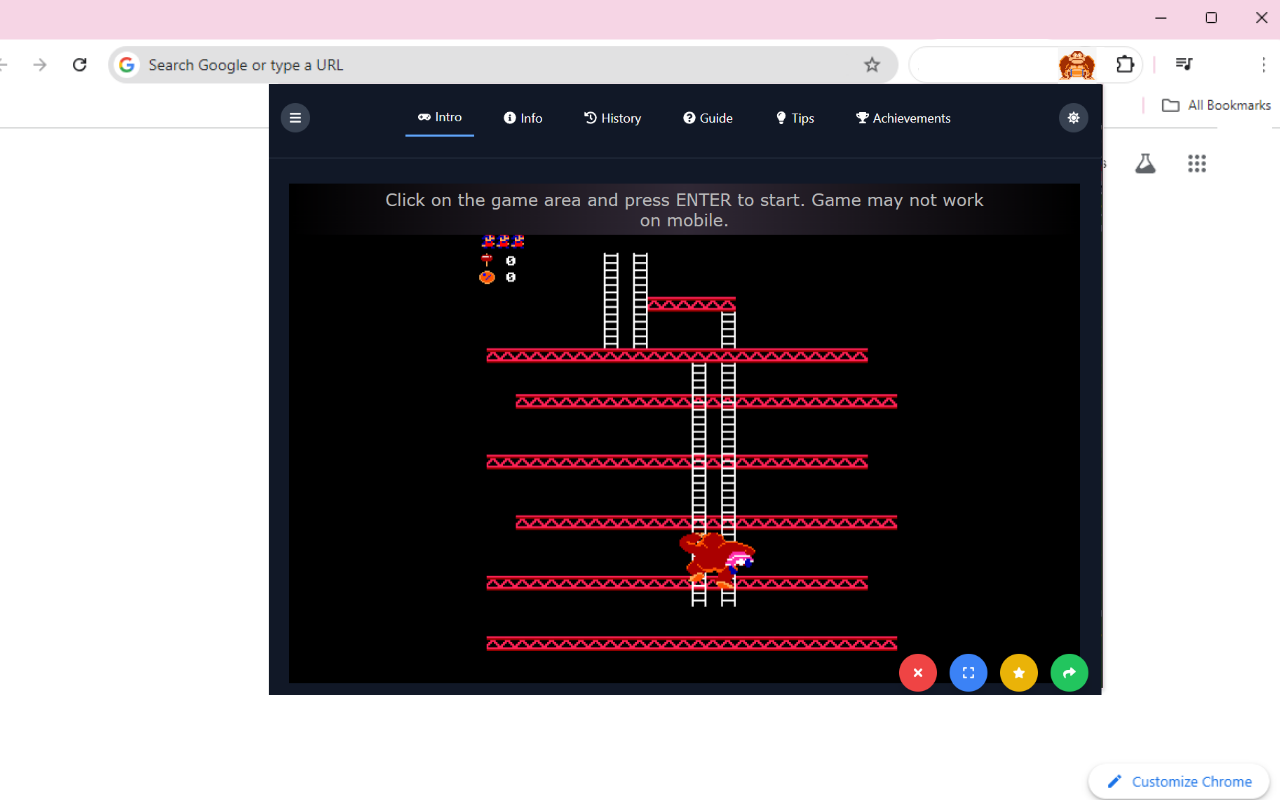
Task: Select the Tips tab
Action: click(794, 117)
